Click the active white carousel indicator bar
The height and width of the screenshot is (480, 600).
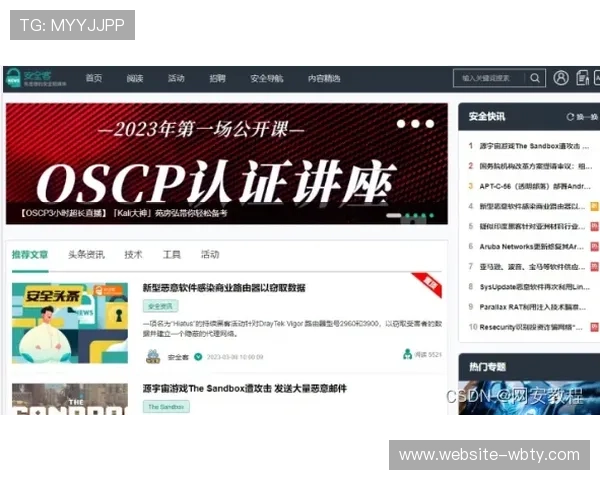coord(393,216)
